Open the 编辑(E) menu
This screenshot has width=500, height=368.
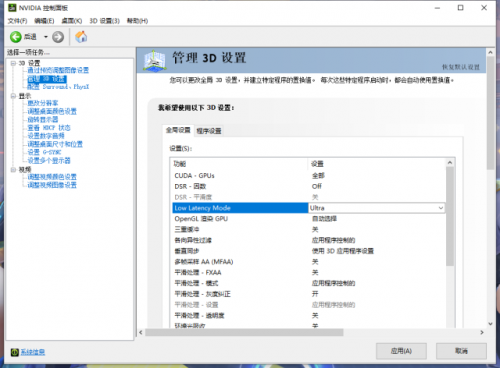tap(44, 21)
